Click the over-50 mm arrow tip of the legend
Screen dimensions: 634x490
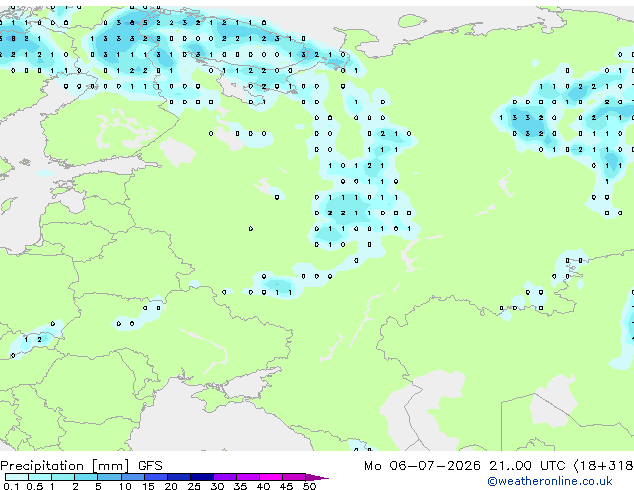pyautogui.click(x=317, y=477)
